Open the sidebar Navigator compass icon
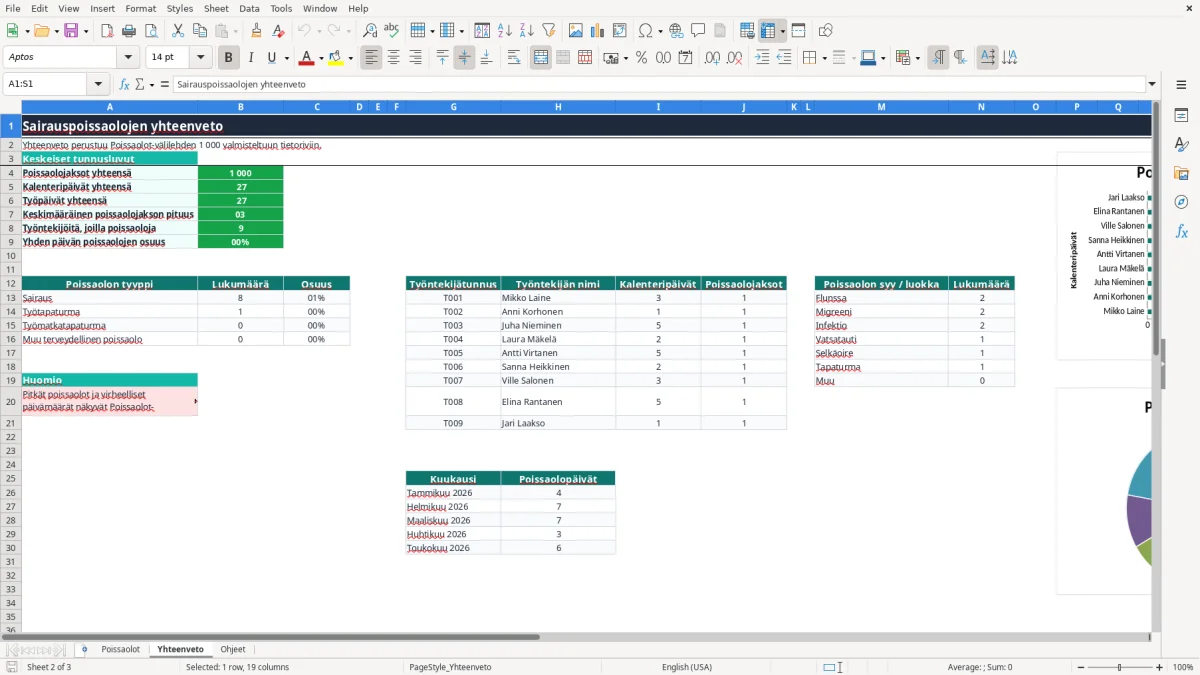 [1181, 202]
